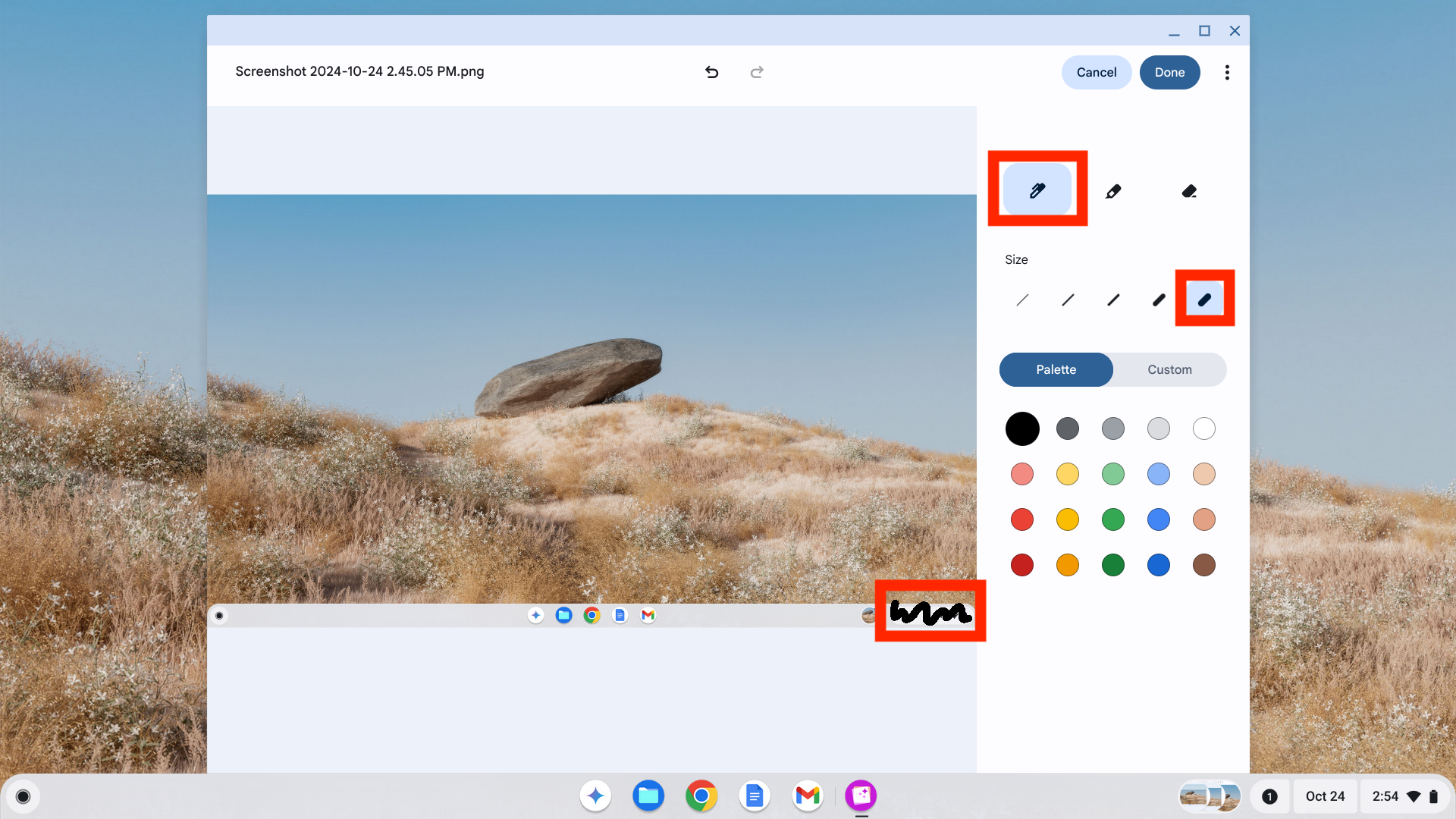
Task: Pick the medium green swatch
Action: 1113,519
